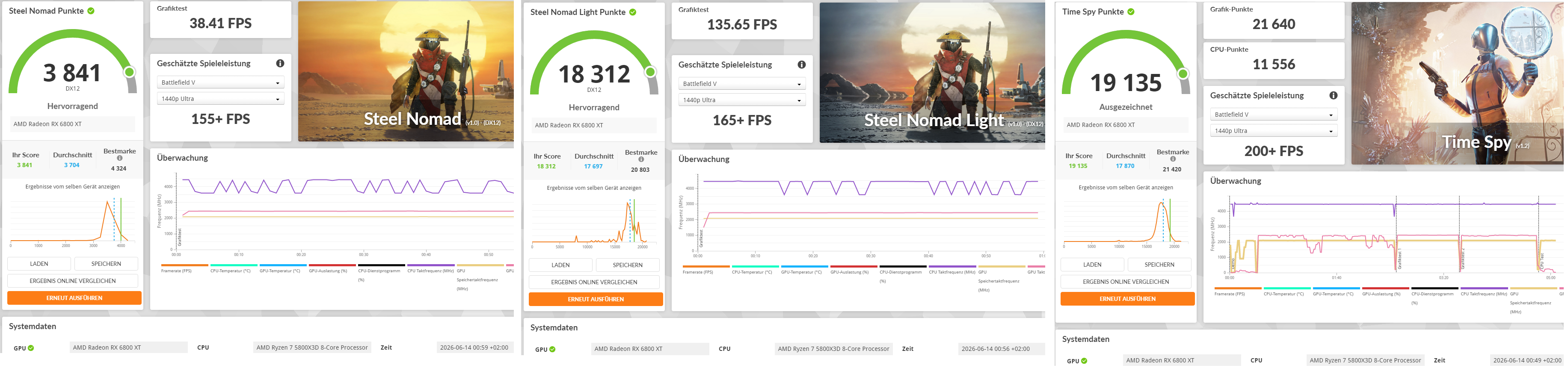Image resolution: width=1568 pixels, height=368 pixels.
Task: Click ERNEUT AUSFÜHREN in Steel Nomad Light panel
Action: coord(596,299)
